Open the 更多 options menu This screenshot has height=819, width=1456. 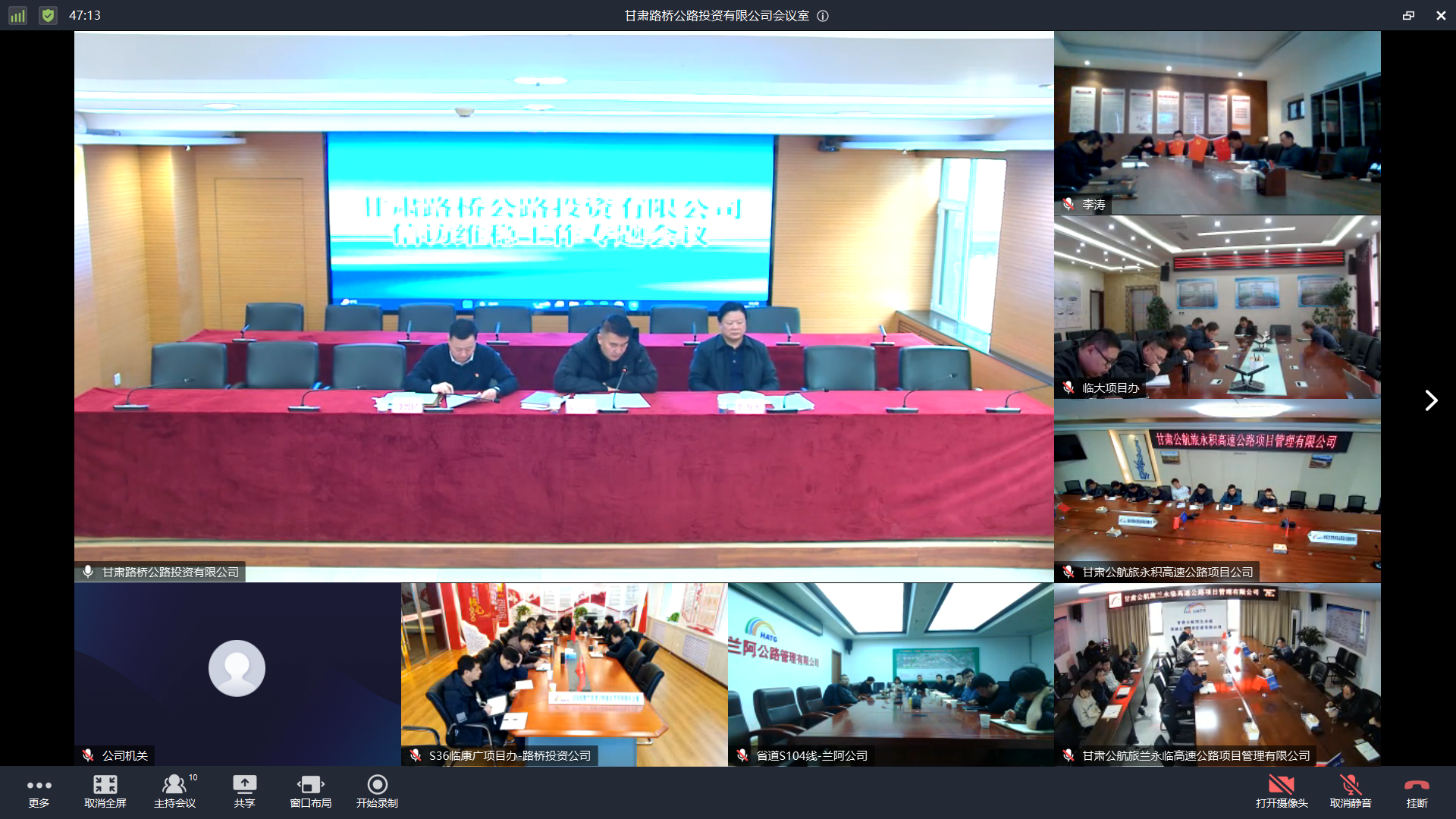pos(39,791)
